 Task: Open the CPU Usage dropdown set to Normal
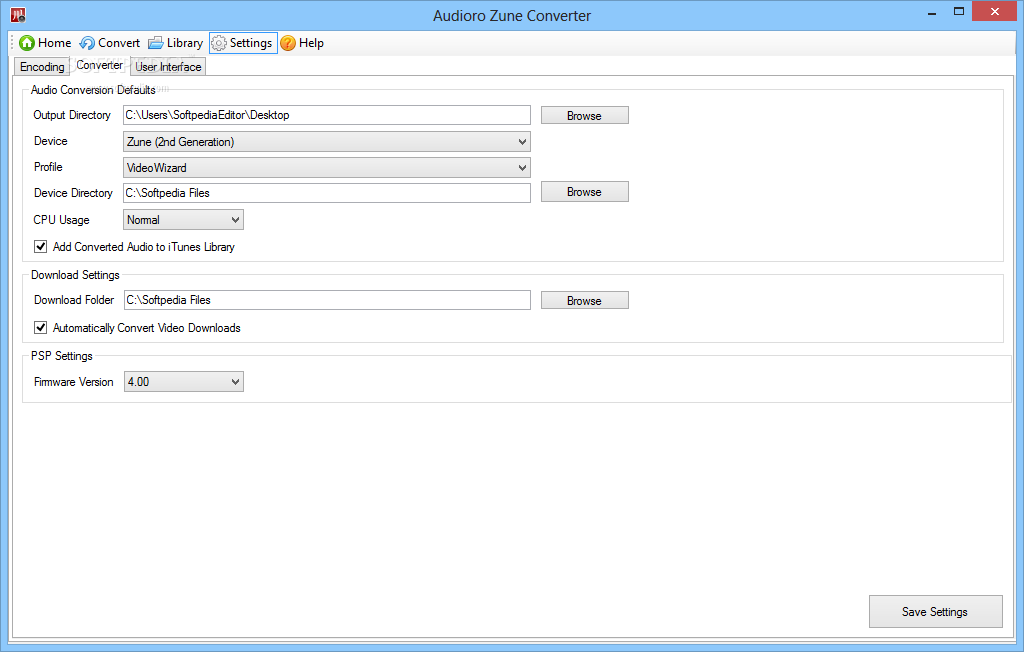click(184, 220)
